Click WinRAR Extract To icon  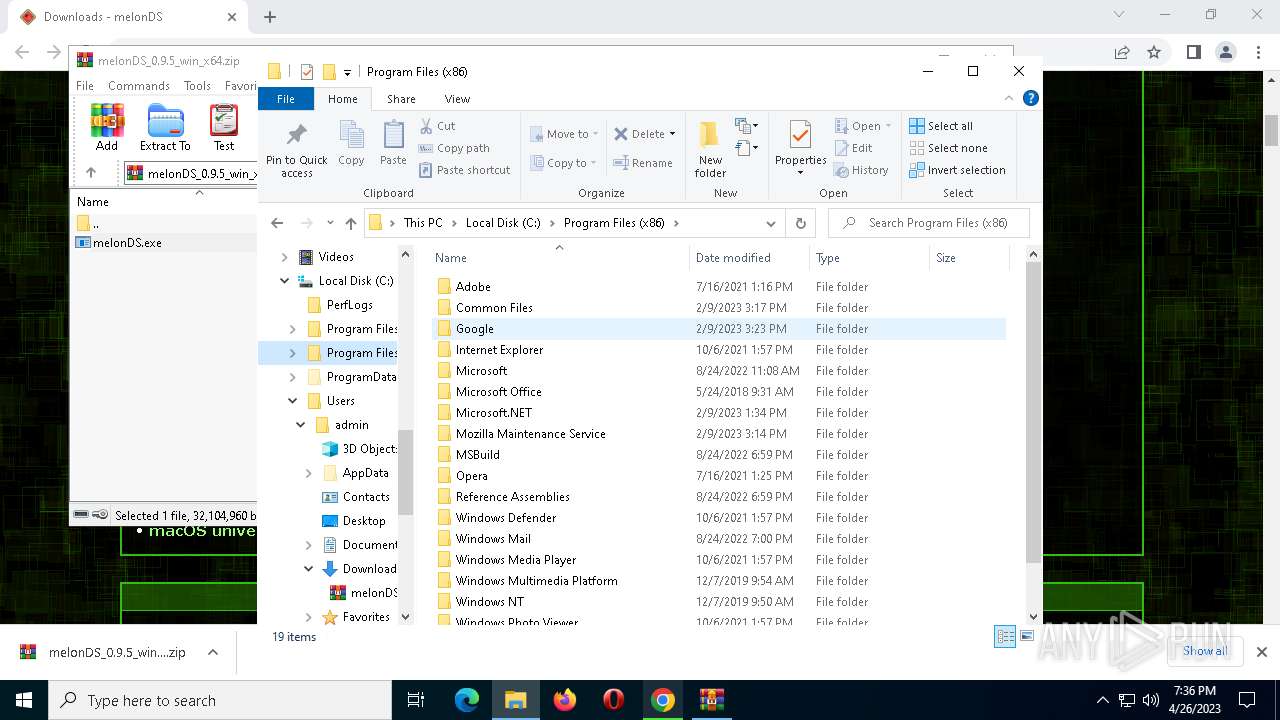tap(165, 128)
